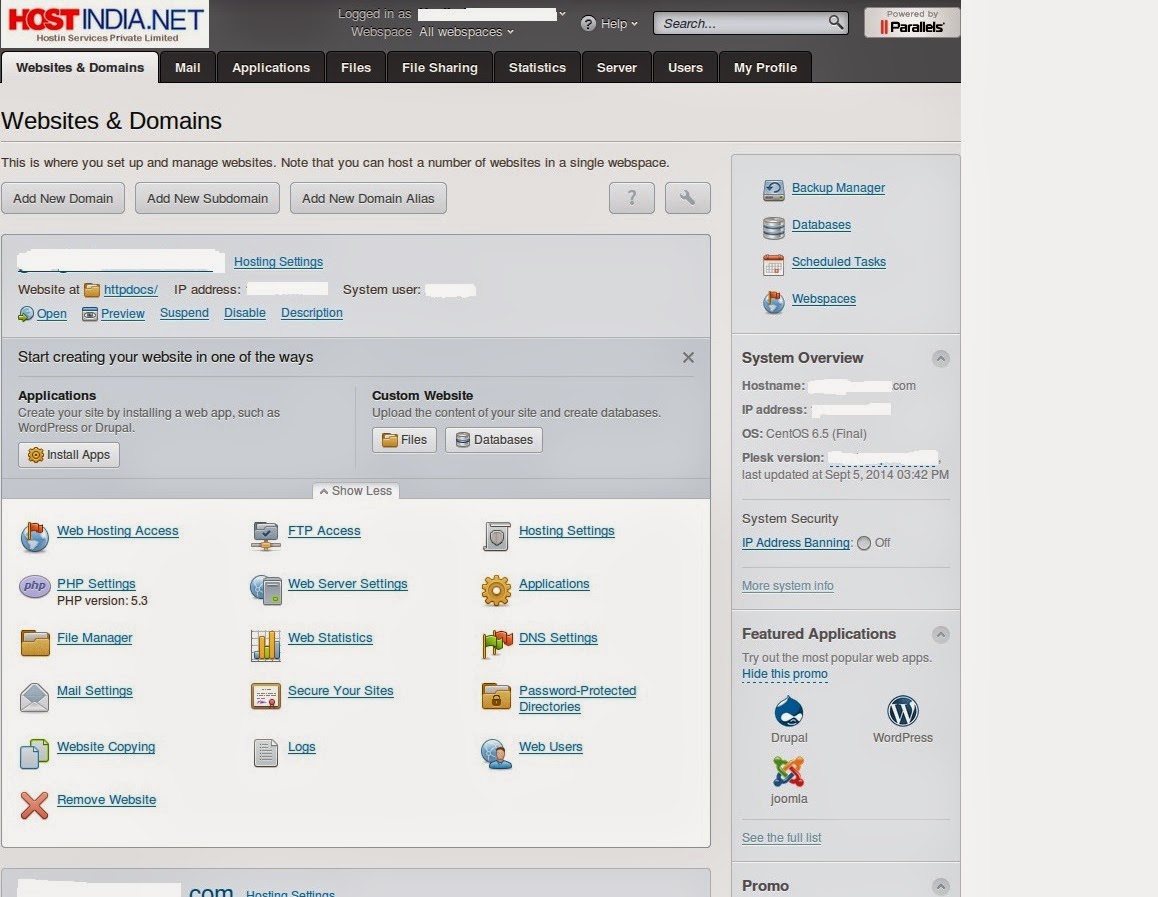
Task: Select the Drupal featured application icon
Action: pyautogui.click(x=789, y=712)
